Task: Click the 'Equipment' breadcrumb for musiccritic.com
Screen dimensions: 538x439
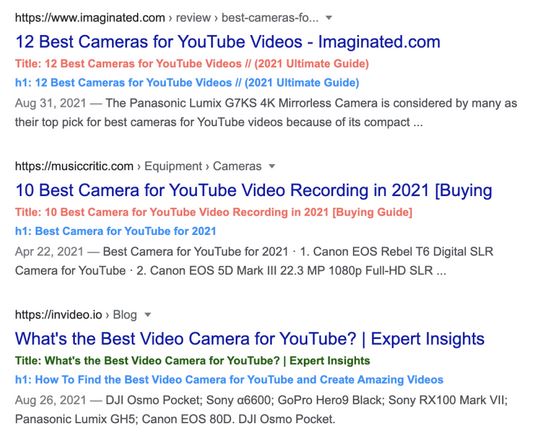Action: 173,166
